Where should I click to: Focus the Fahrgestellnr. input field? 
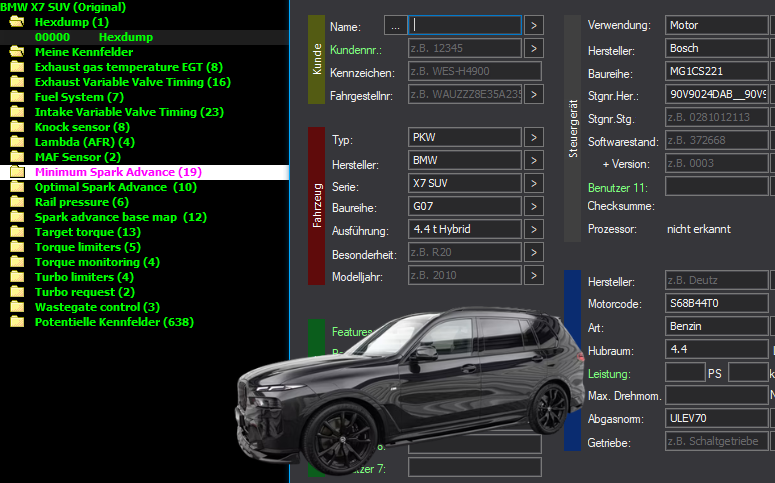tap(465, 94)
